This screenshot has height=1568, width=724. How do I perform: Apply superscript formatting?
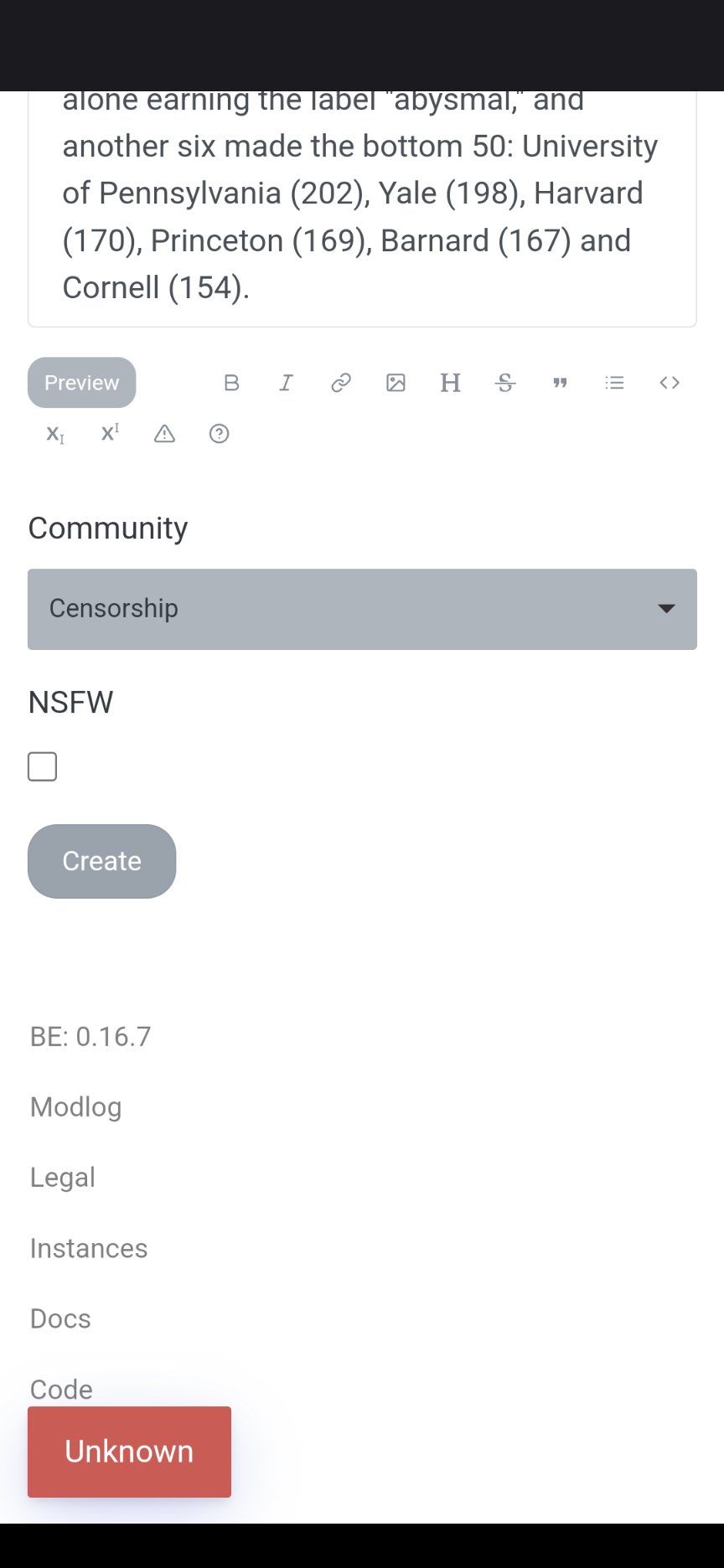click(x=110, y=434)
